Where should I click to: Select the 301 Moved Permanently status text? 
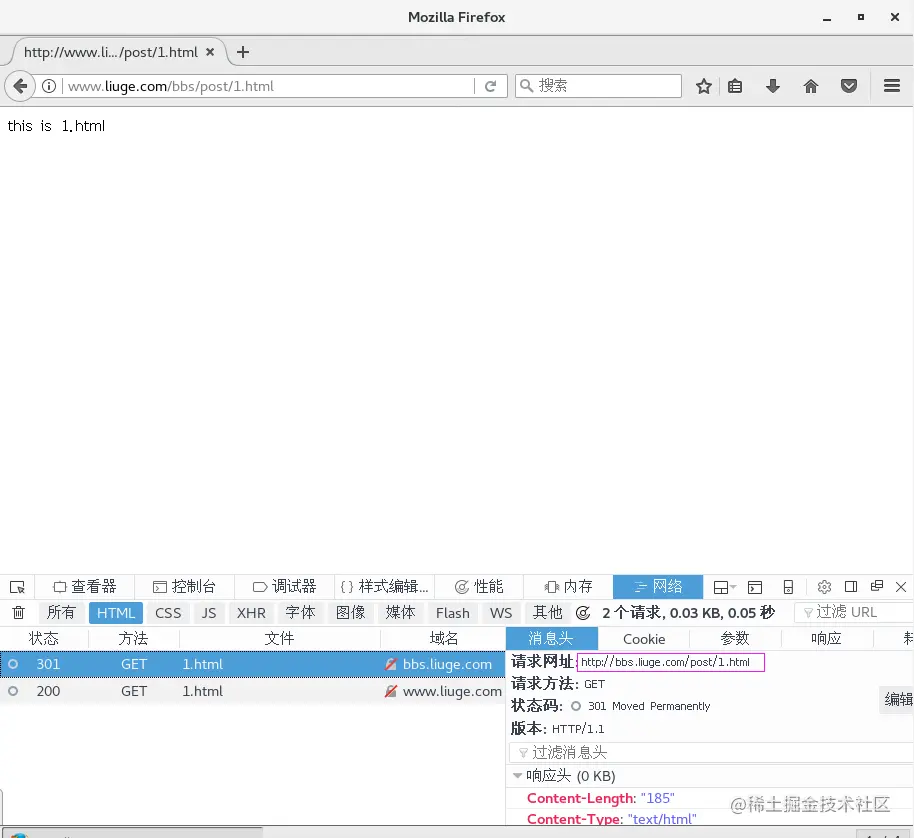click(649, 706)
